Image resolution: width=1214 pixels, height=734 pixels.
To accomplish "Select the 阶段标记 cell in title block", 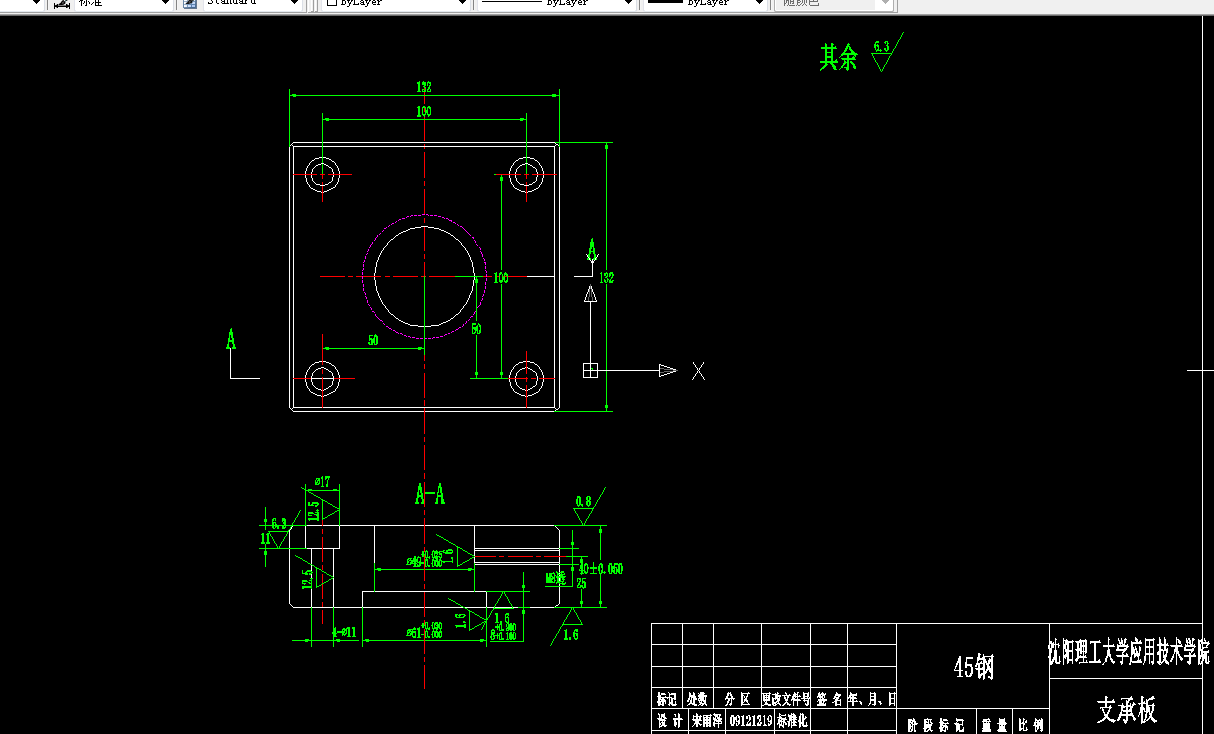I will point(934,726).
